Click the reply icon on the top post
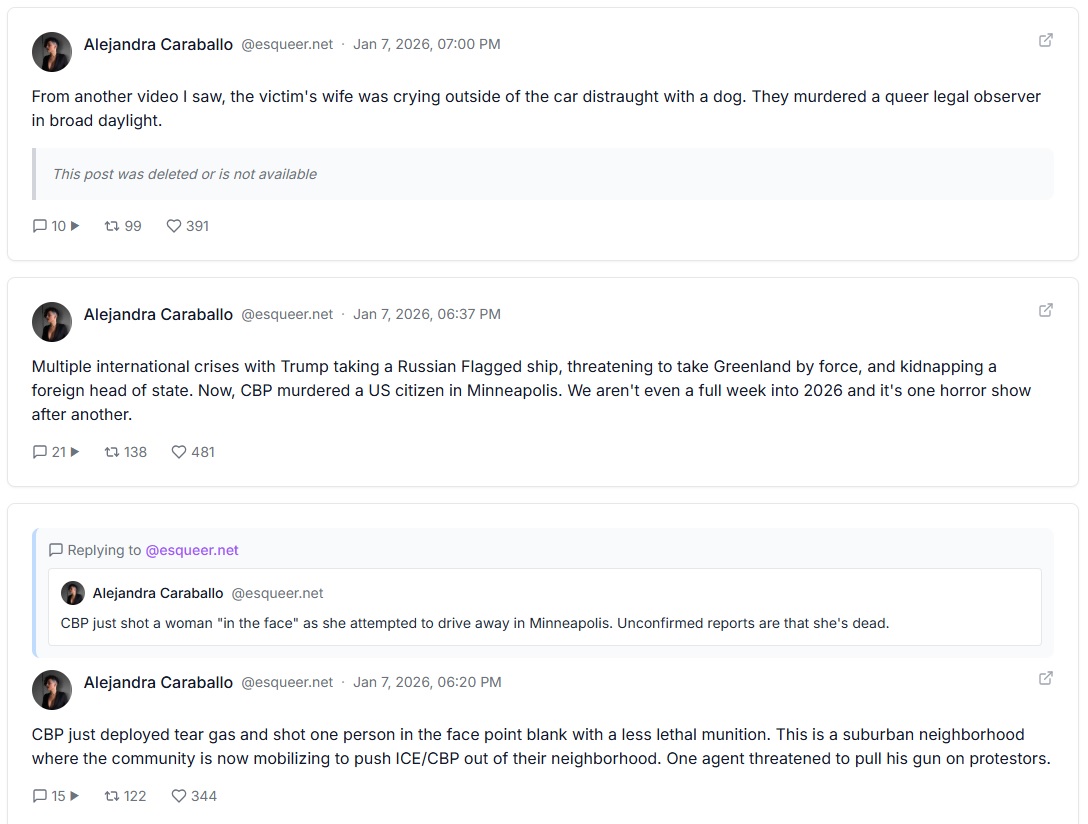This screenshot has height=824, width=1088. [39, 226]
